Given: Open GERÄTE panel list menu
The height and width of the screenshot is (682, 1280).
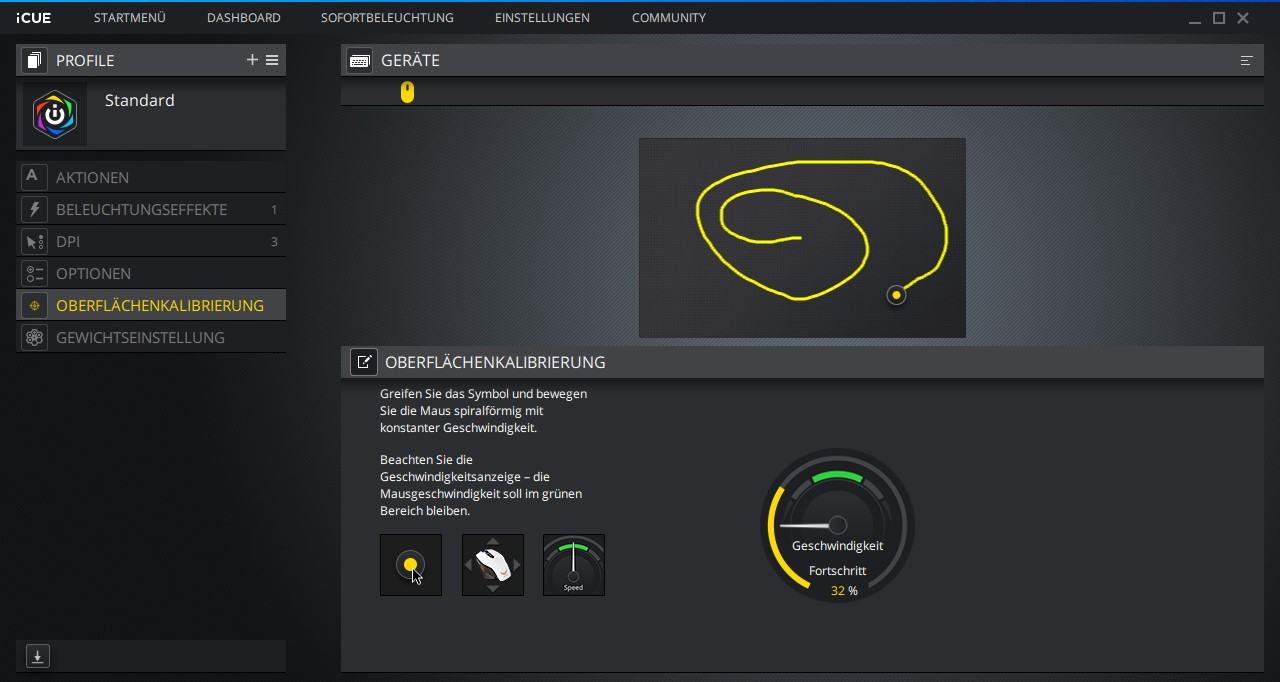Looking at the screenshot, I should pyautogui.click(x=1246, y=60).
